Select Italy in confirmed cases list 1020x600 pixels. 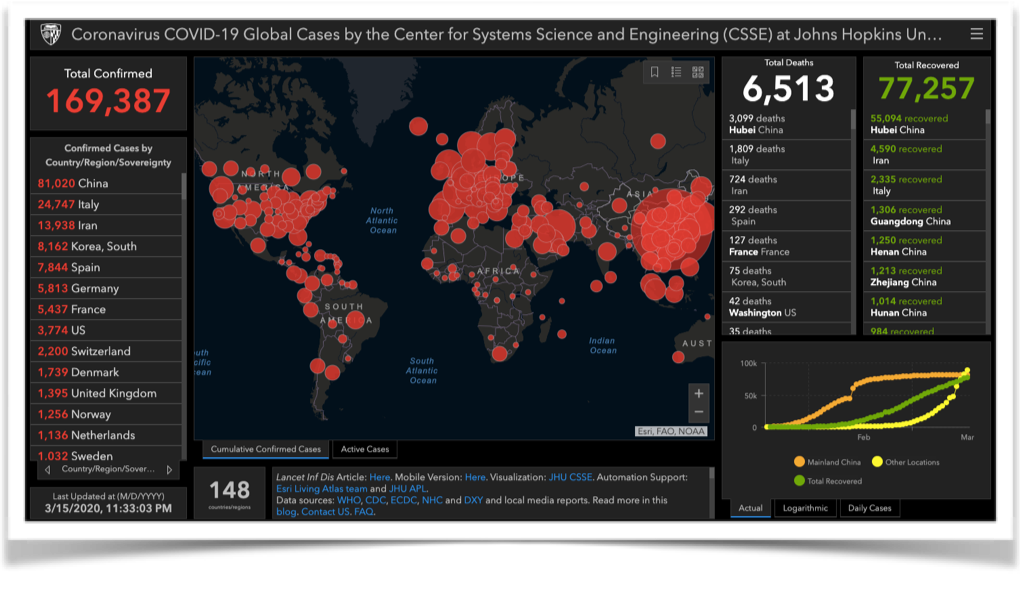point(106,204)
